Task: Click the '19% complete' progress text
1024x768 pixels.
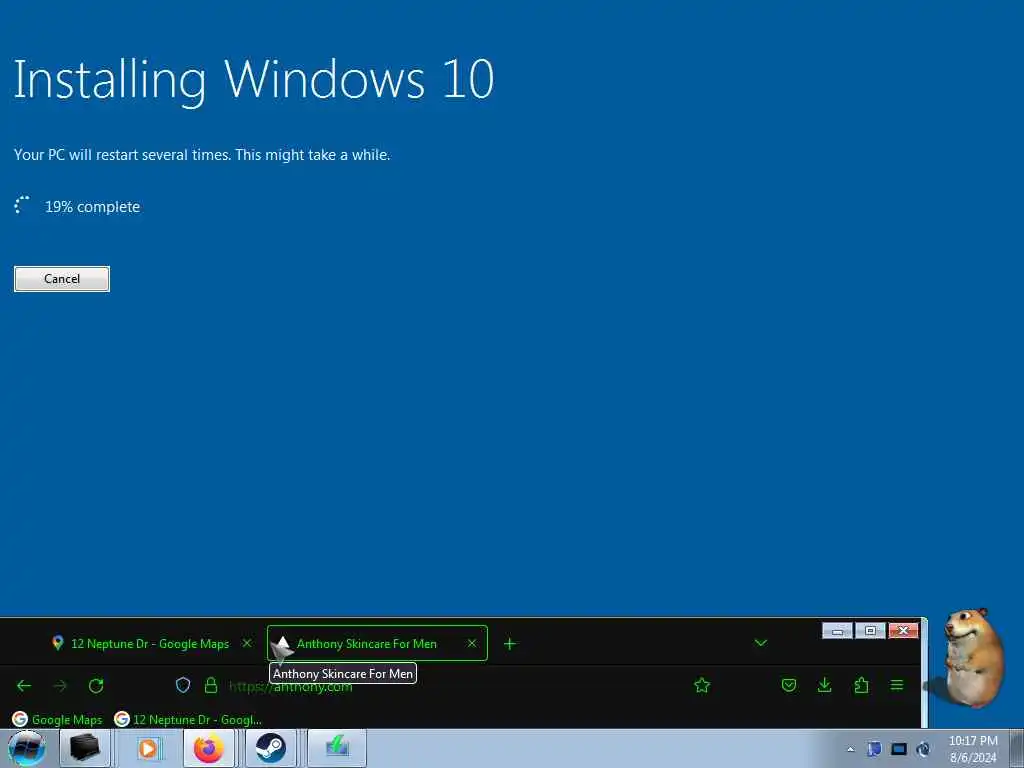Action: click(92, 207)
